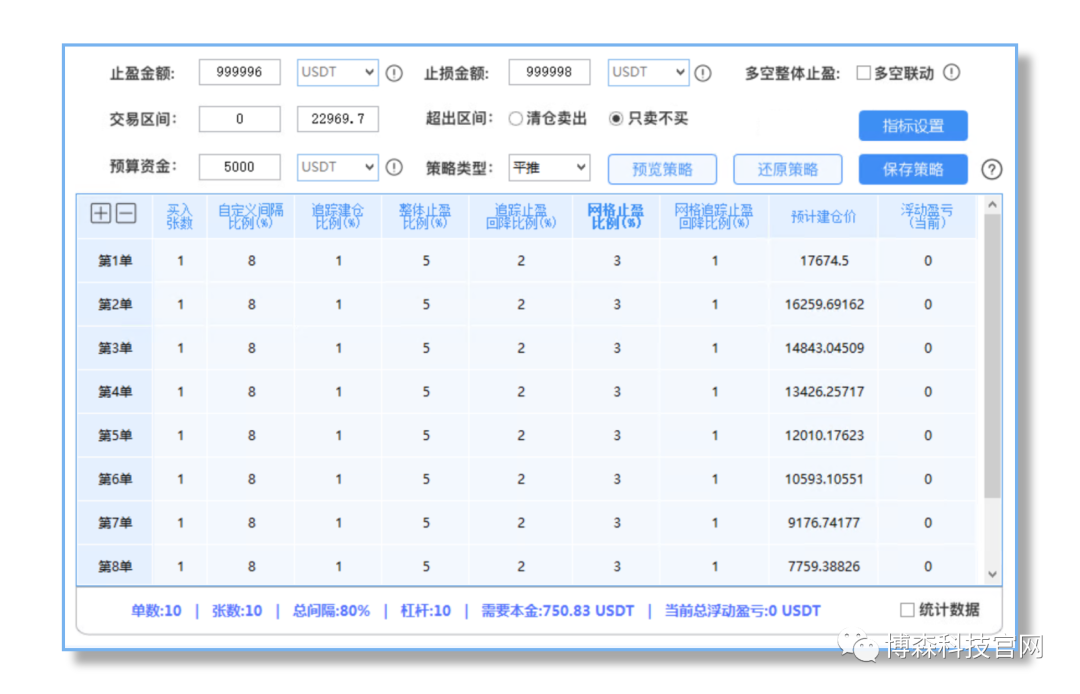Viewport: 1080px width, 694px height.
Task: Open the help question mark icon
Action: 991,170
